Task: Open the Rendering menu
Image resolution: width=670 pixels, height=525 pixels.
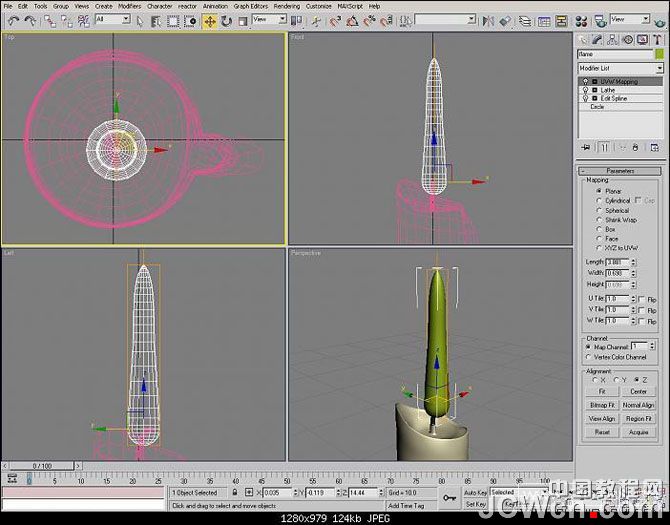Action: (x=286, y=6)
